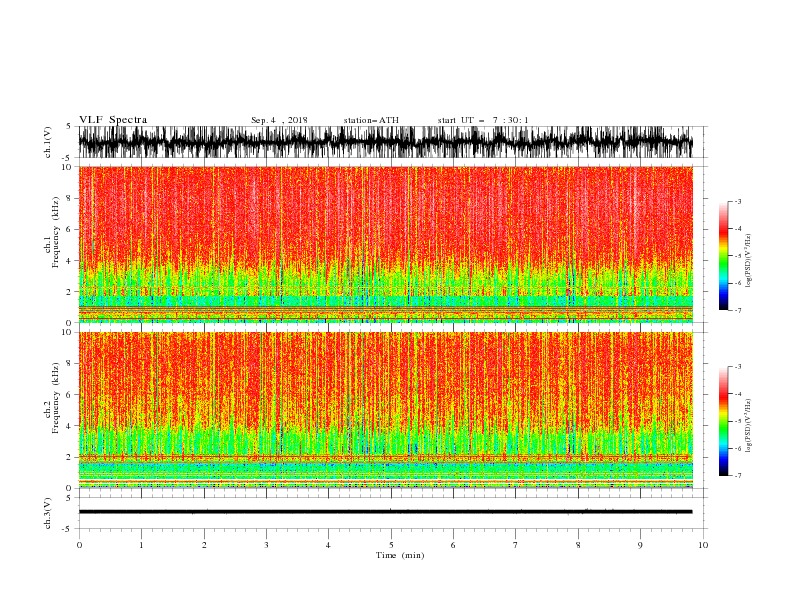
Task: Click time axis tick label "5"
Action: [x=391, y=545]
